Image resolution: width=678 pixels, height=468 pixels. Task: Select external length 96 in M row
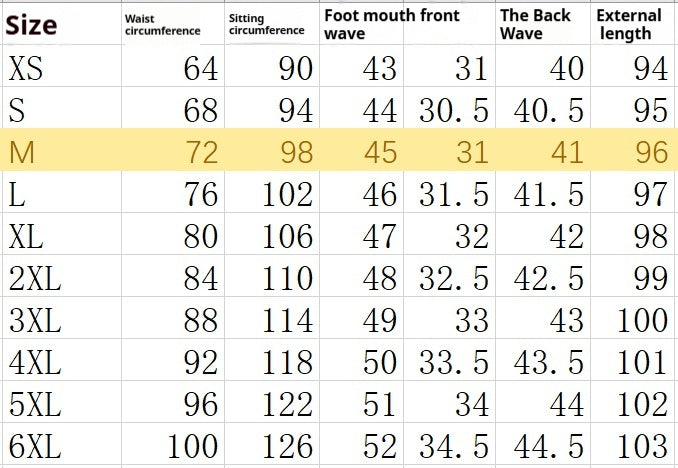[x=650, y=153]
